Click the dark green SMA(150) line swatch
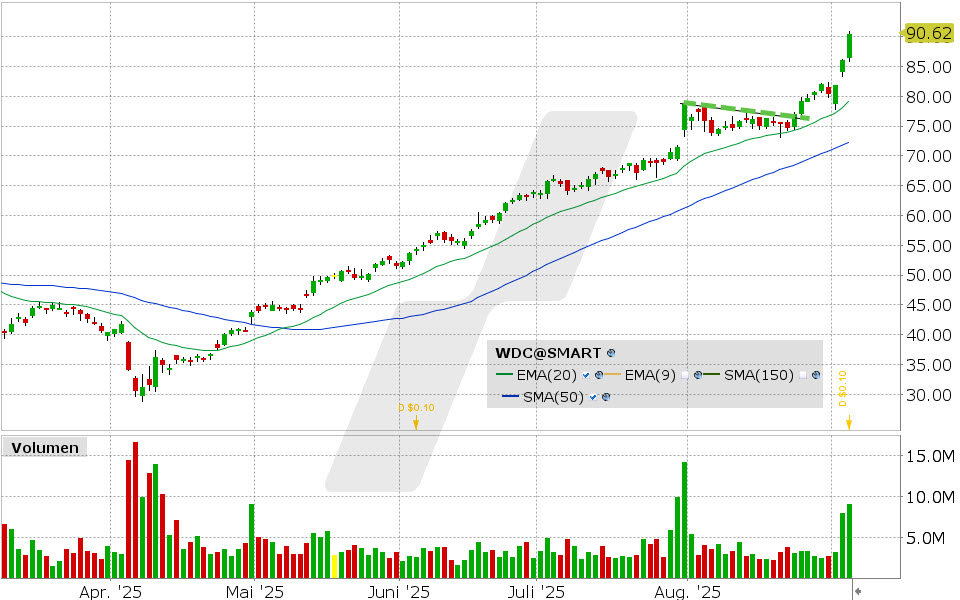Screen dimensions: 960x600 tap(711, 375)
